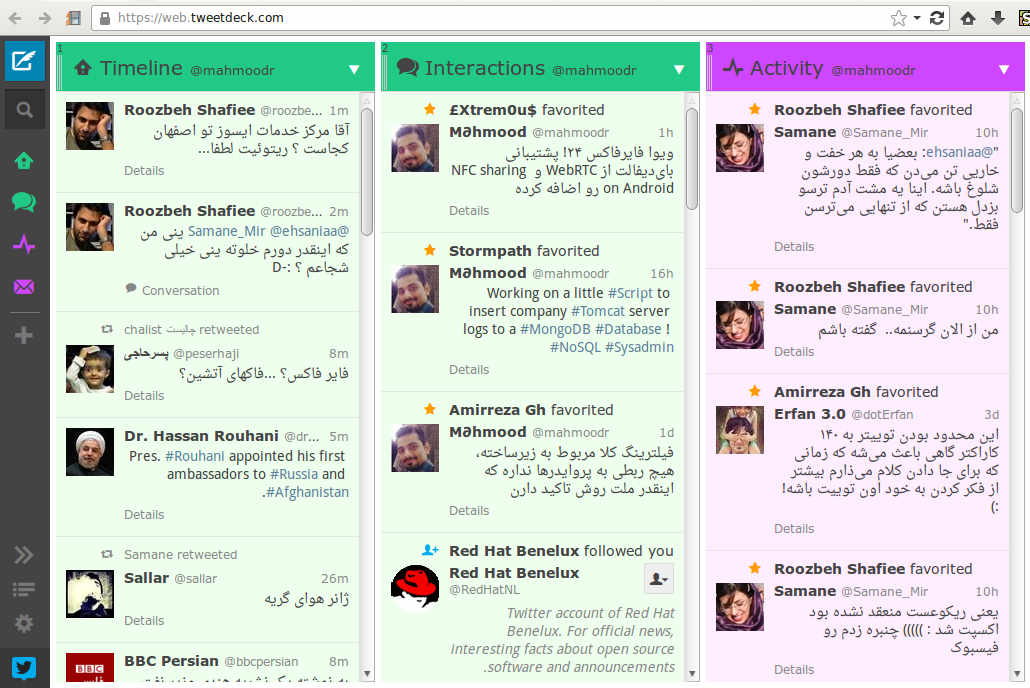Select the search icon in the sidebar
Viewport: 1030px width, 688px height.
pyautogui.click(x=22, y=109)
